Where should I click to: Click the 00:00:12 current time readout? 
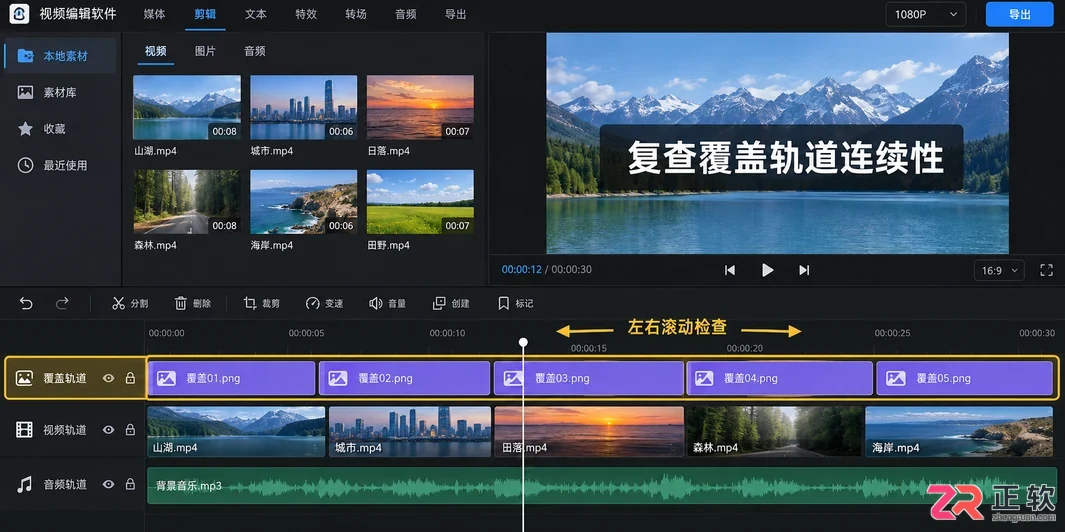click(x=522, y=270)
